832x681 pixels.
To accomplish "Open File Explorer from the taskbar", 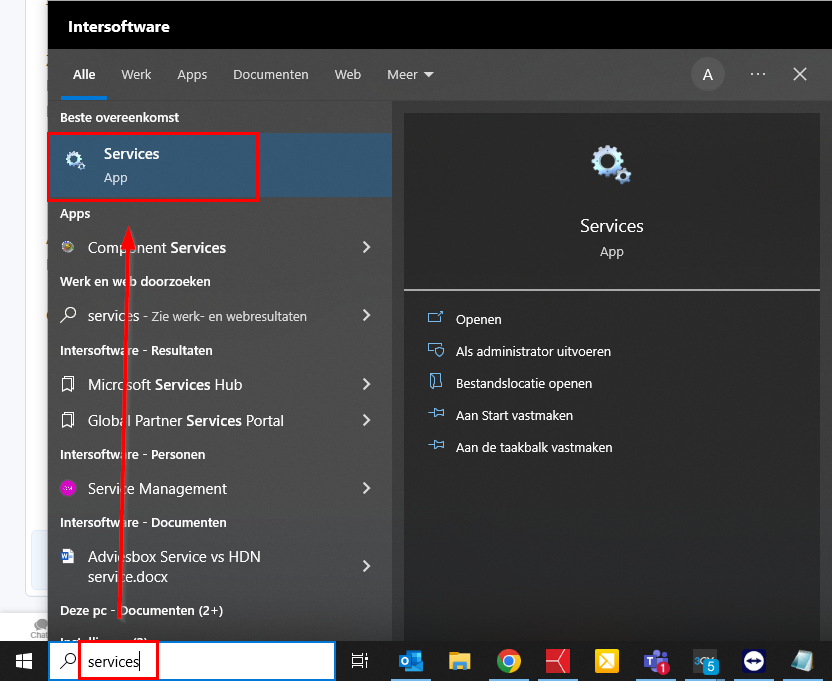I will (460, 661).
